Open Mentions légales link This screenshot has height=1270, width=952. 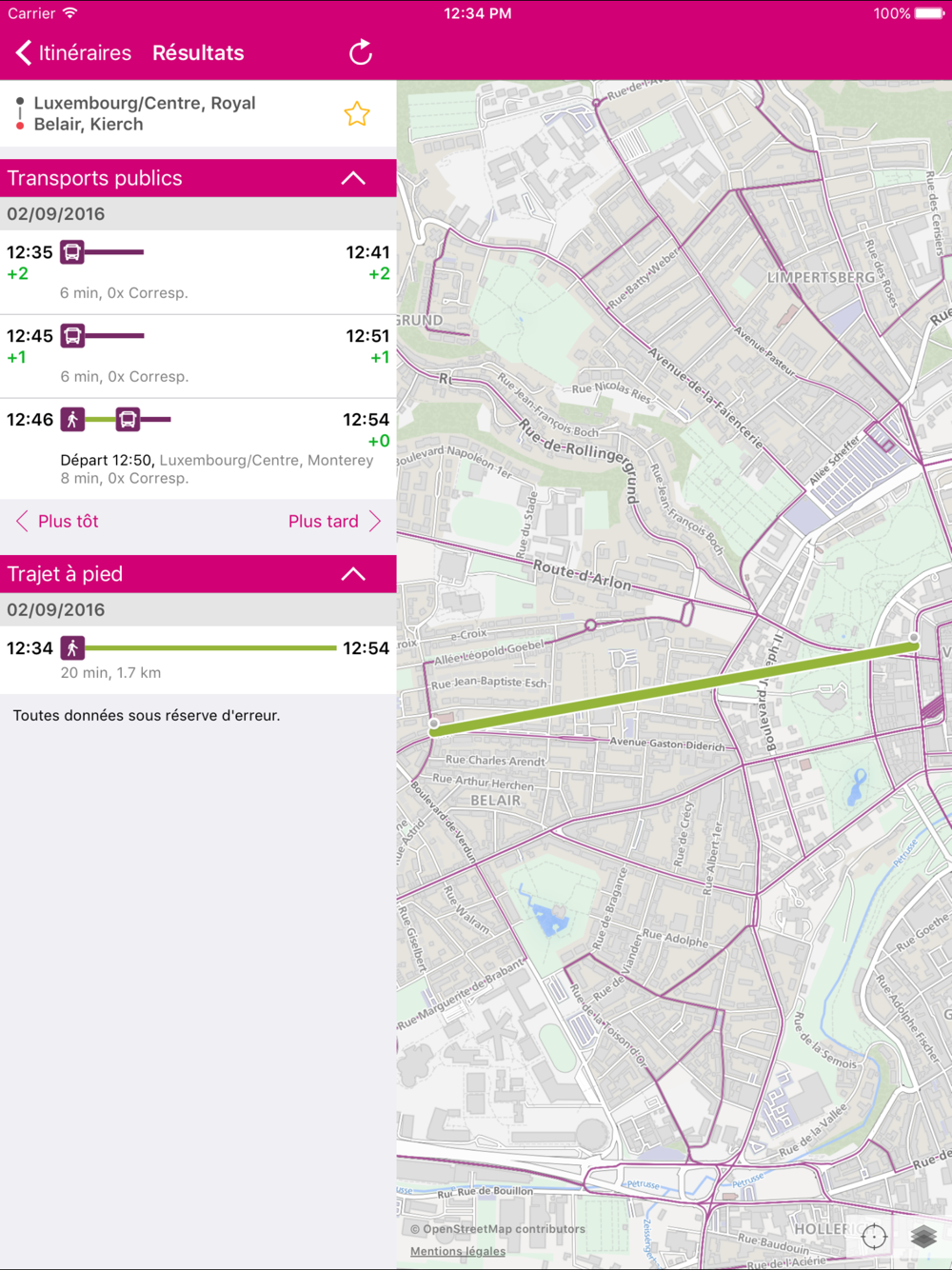(458, 1252)
